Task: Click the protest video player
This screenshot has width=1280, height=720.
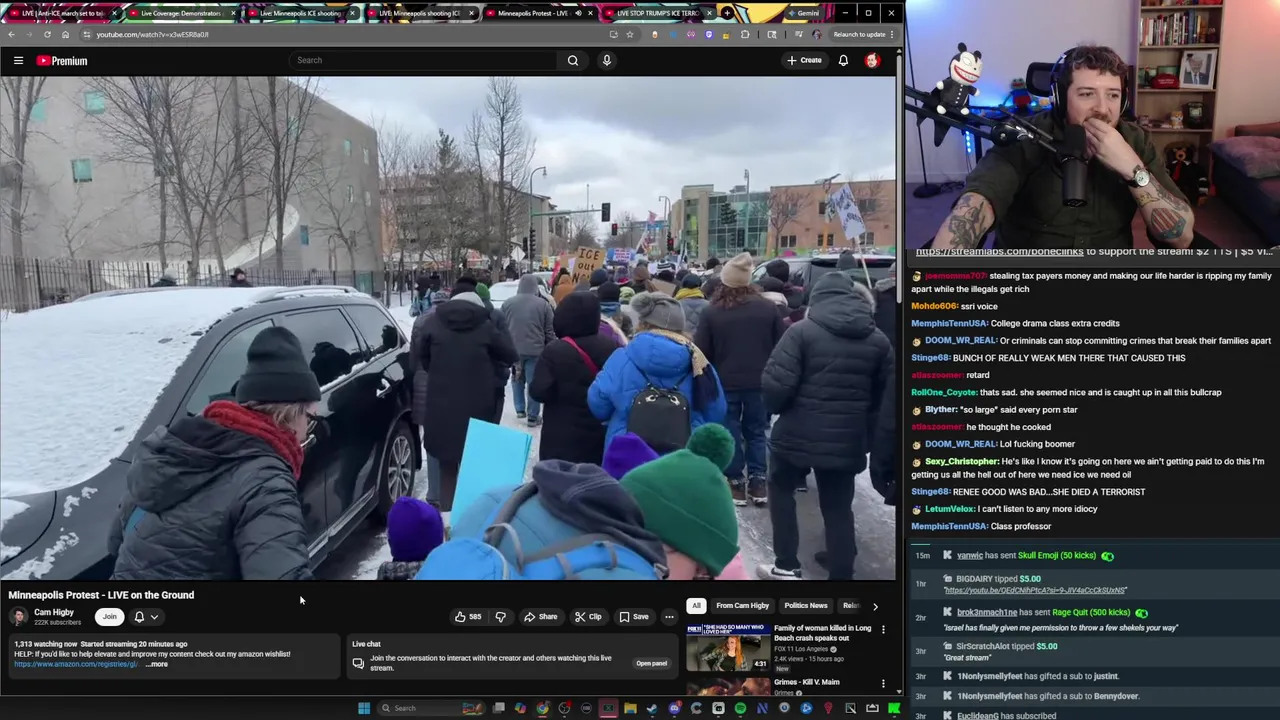Action: tap(448, 328)
